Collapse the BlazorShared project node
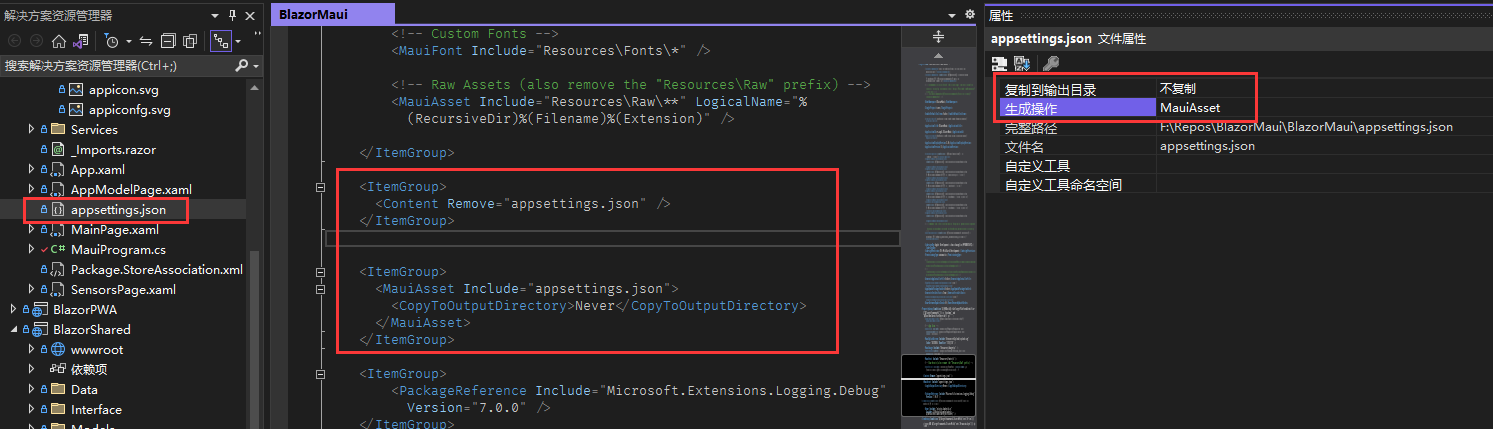 coord(14,329)
